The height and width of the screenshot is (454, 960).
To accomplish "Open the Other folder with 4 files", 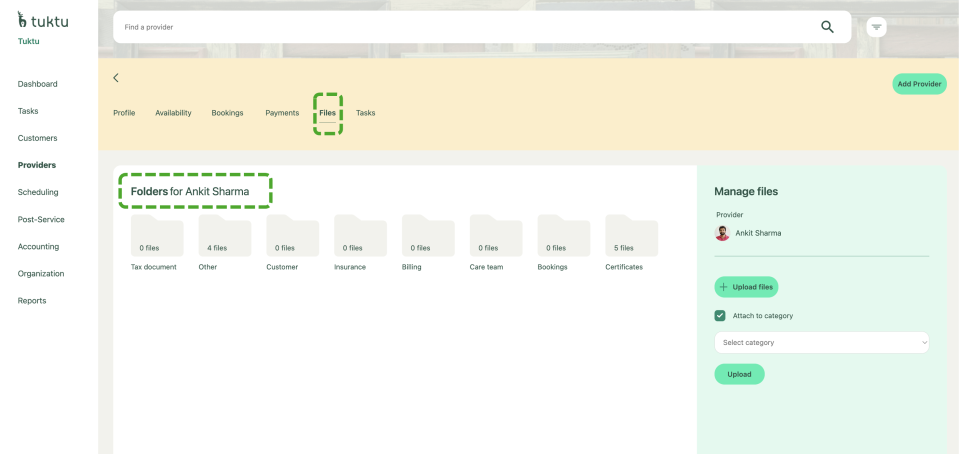I will pos(224,237).
